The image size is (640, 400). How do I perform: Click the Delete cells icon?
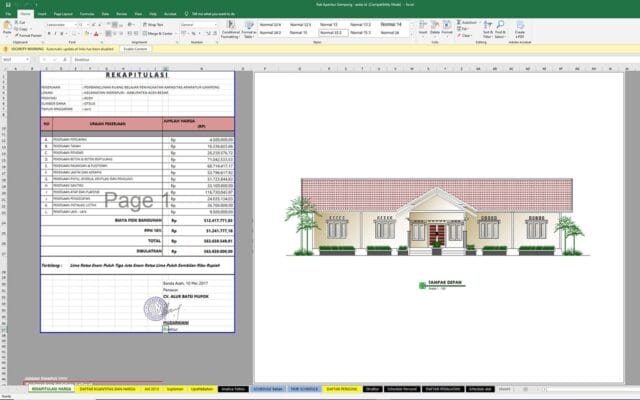pos(436,26)
